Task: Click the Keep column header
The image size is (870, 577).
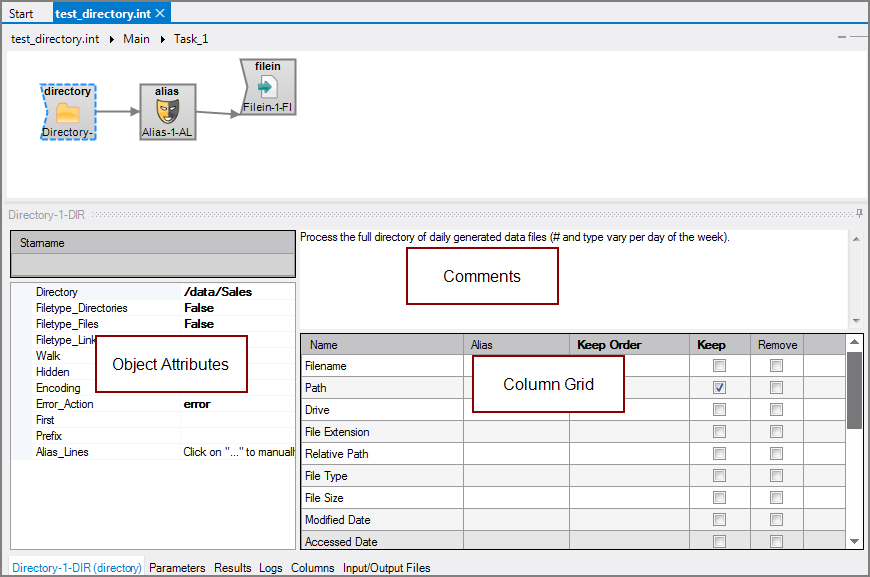Action: click(720, 345)
